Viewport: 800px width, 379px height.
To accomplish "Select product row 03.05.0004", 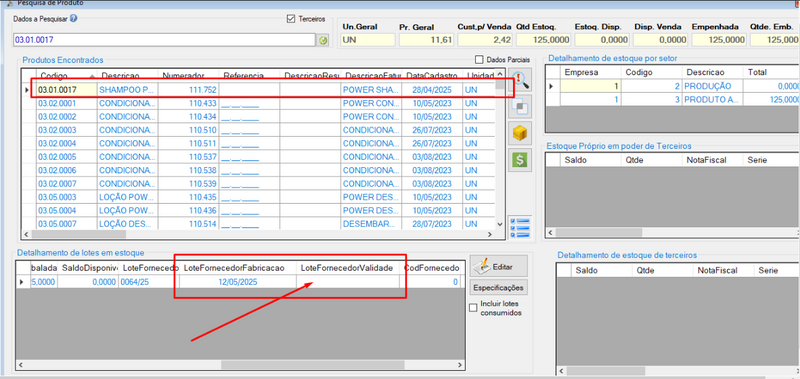I will [x=258, y=210].
